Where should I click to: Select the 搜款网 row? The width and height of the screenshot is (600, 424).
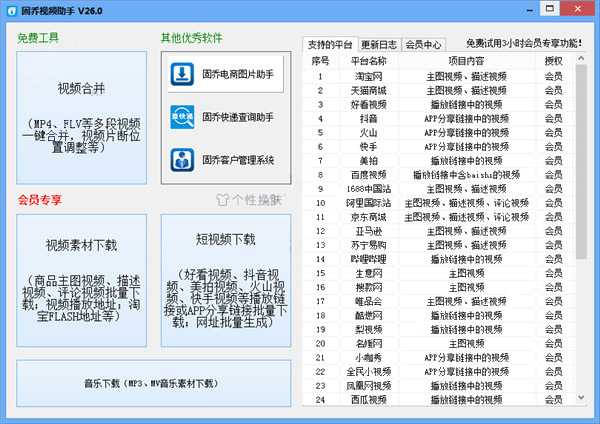pos(439,287)
